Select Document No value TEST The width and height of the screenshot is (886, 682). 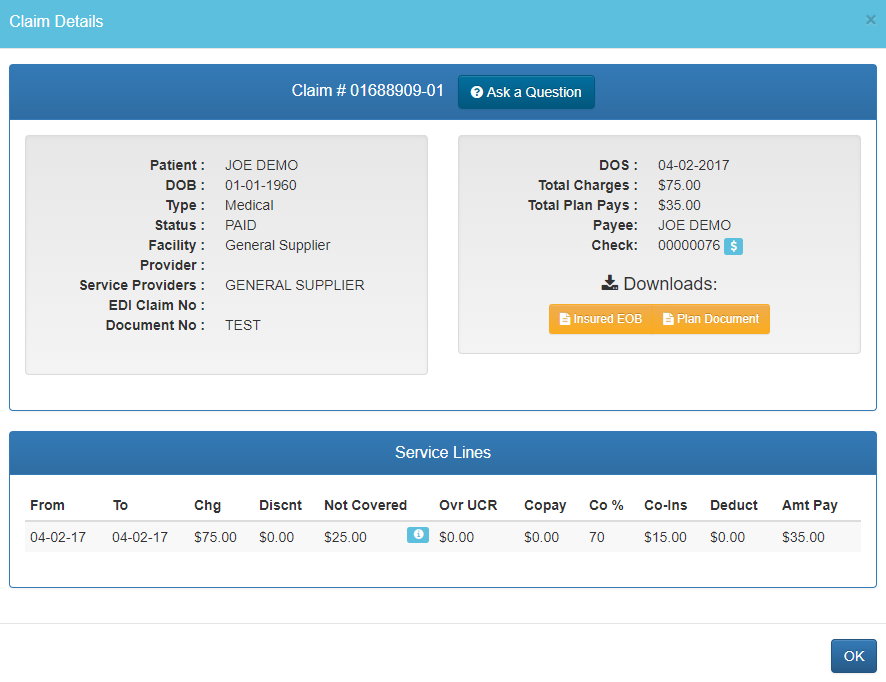242,325
